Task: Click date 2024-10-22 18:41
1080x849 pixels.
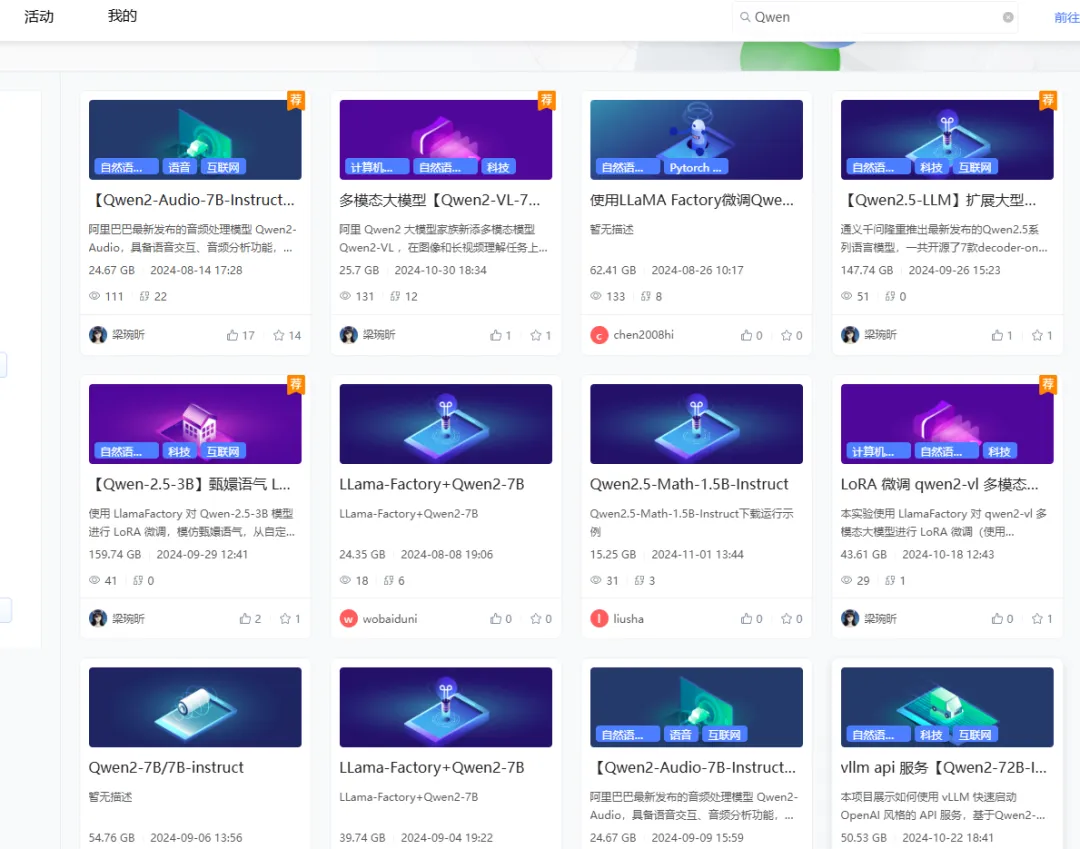Action: coord(948,838)
